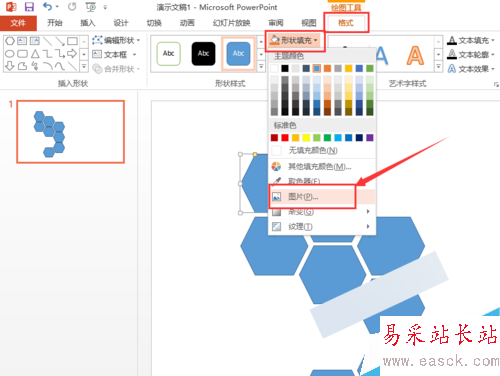Open Customize Quick Access Toolbar dropdown
500x376 pixels.
coord(105,7)
